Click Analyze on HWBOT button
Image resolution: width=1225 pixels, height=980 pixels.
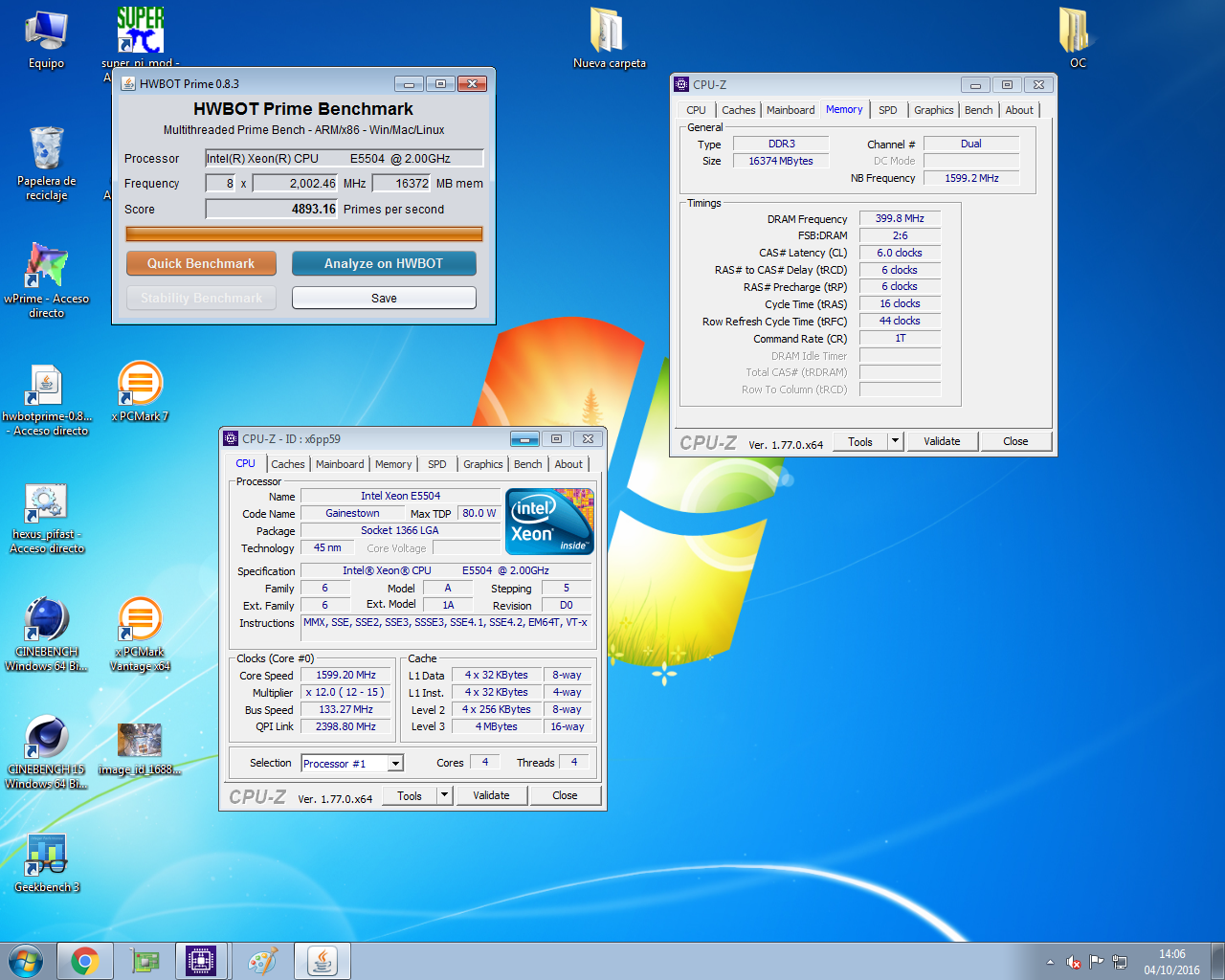coord(384,263)
